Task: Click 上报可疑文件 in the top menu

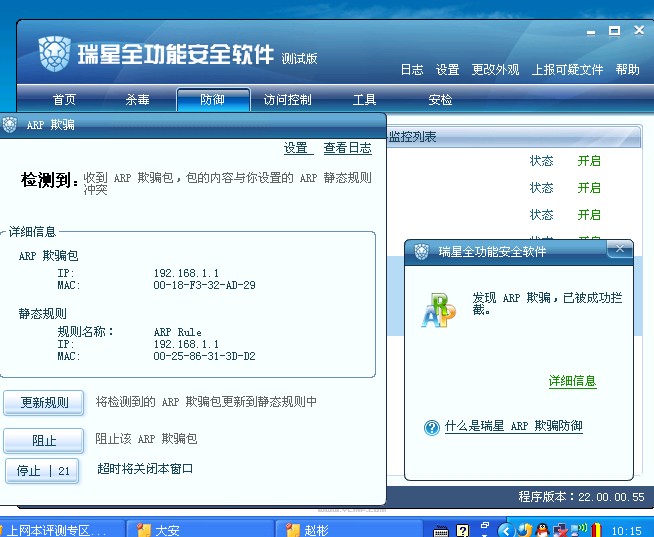Action: (567, 70)
